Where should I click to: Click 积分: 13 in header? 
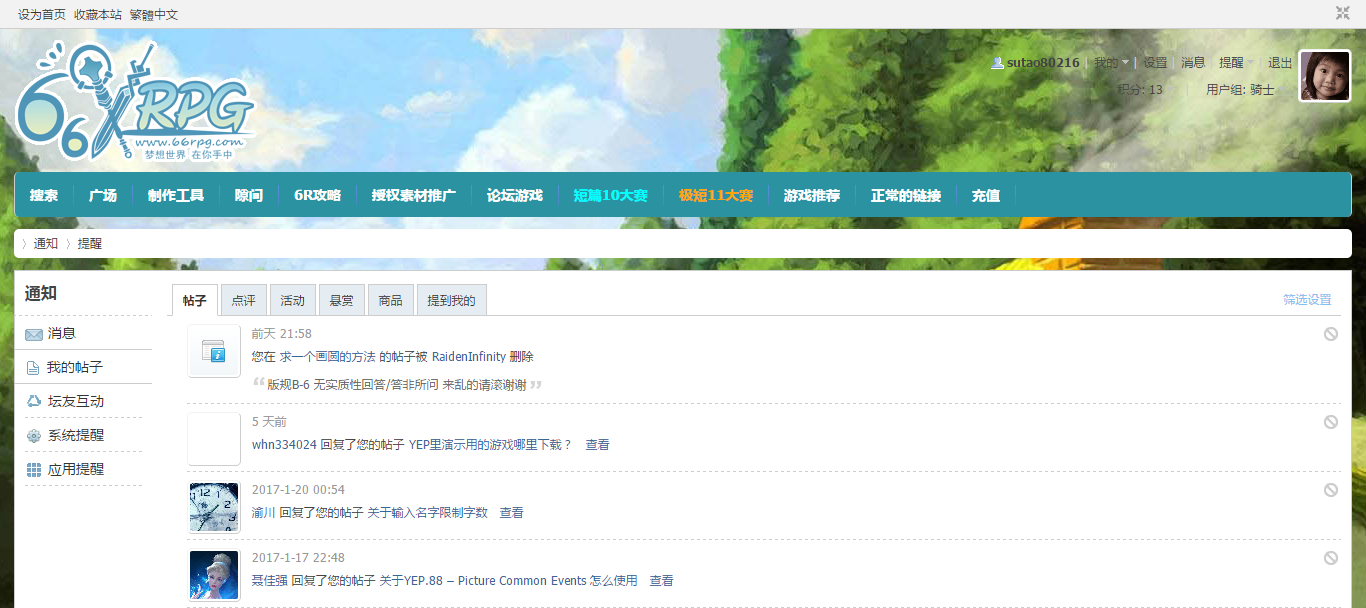pyautogui.click(x=1140, y=89)
